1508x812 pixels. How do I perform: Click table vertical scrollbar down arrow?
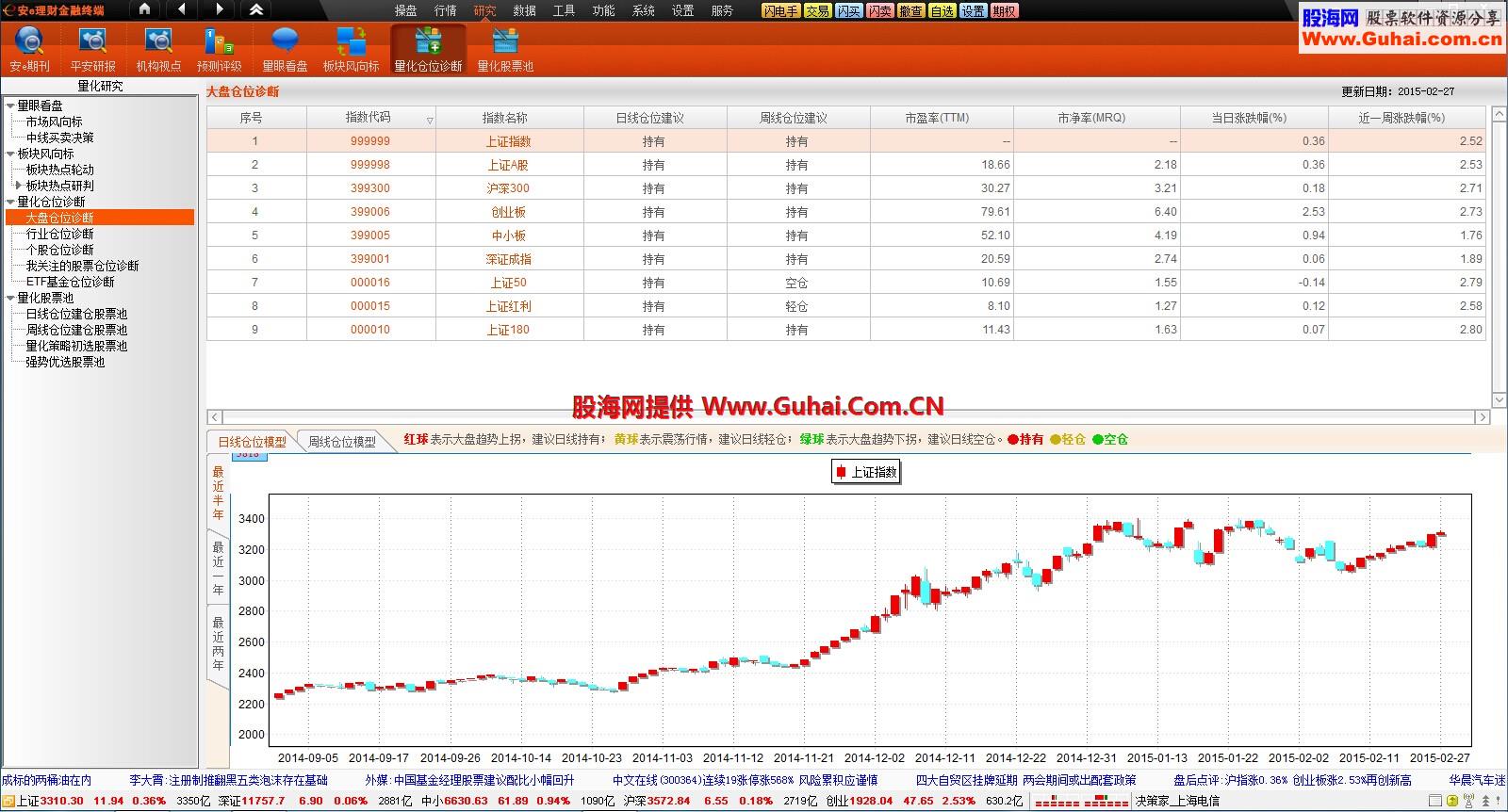coord(1499,402)
